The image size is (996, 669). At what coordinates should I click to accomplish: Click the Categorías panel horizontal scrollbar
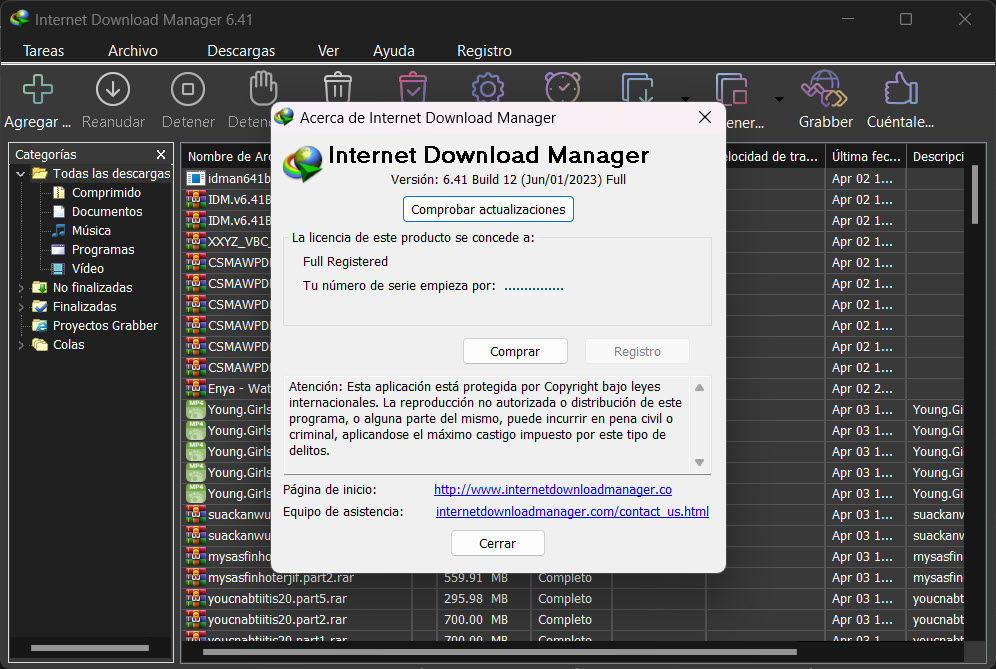(90, 648)
